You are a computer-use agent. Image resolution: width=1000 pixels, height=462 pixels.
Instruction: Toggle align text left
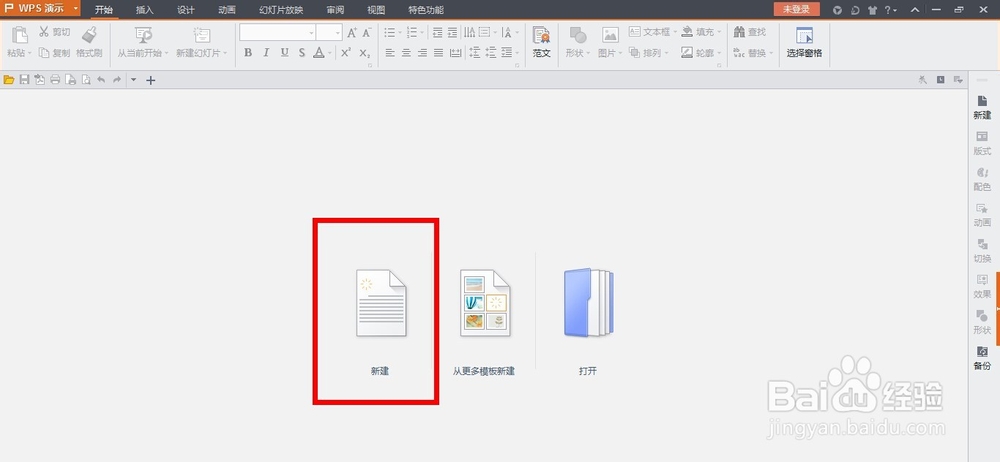tap(390, 53)
